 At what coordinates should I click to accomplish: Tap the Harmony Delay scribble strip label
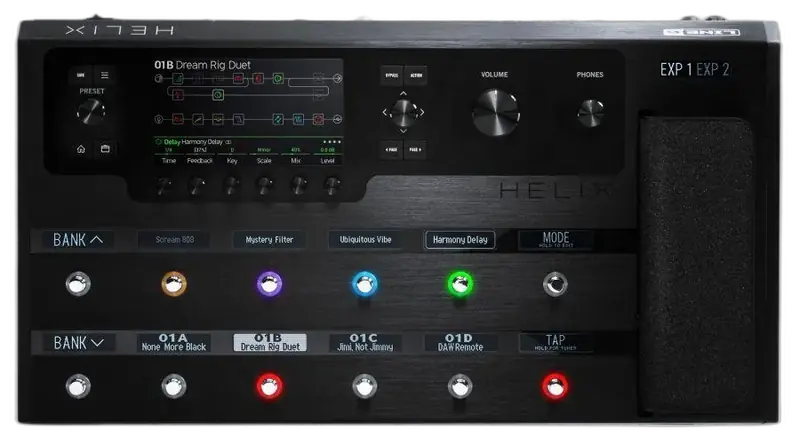[x=460, y=239]
